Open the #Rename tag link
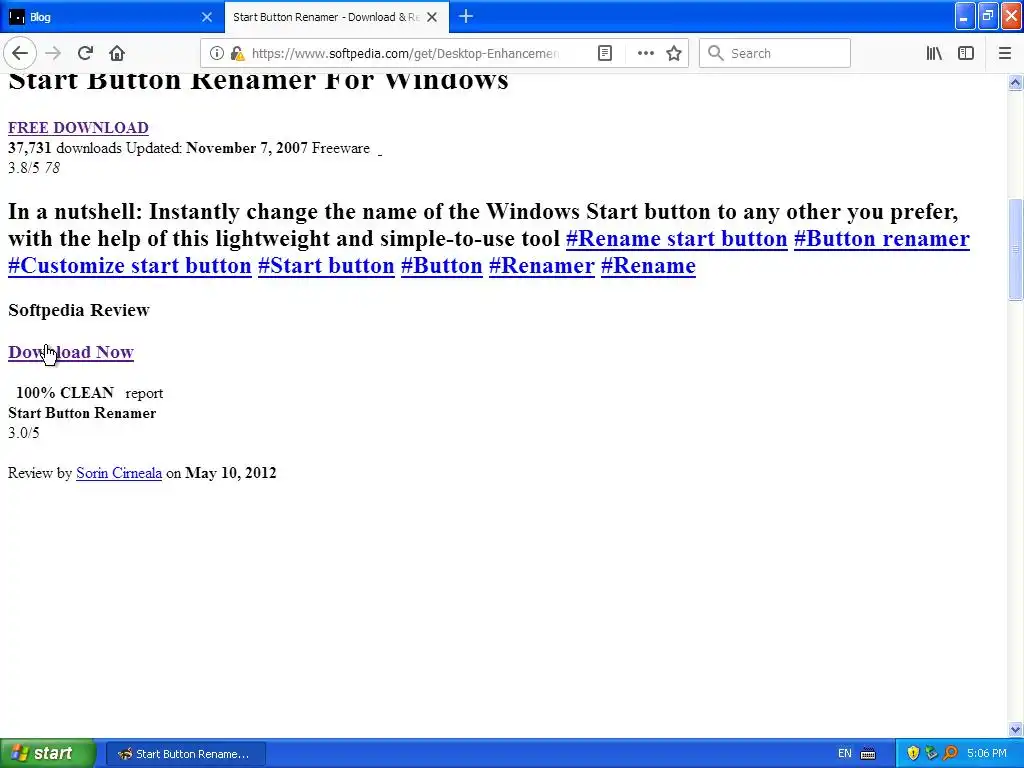Viewport: 1024px width, 768px height. [648, 266]
